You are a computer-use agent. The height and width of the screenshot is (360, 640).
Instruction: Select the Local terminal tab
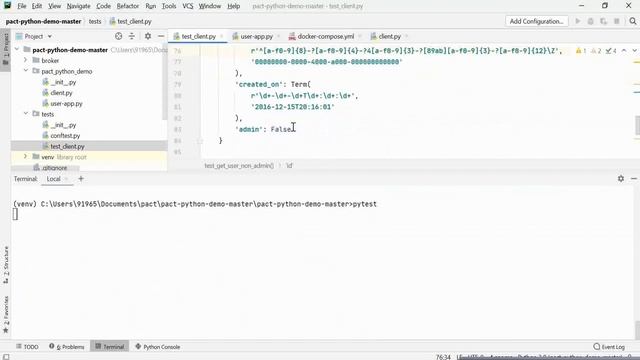coord(53,179)
